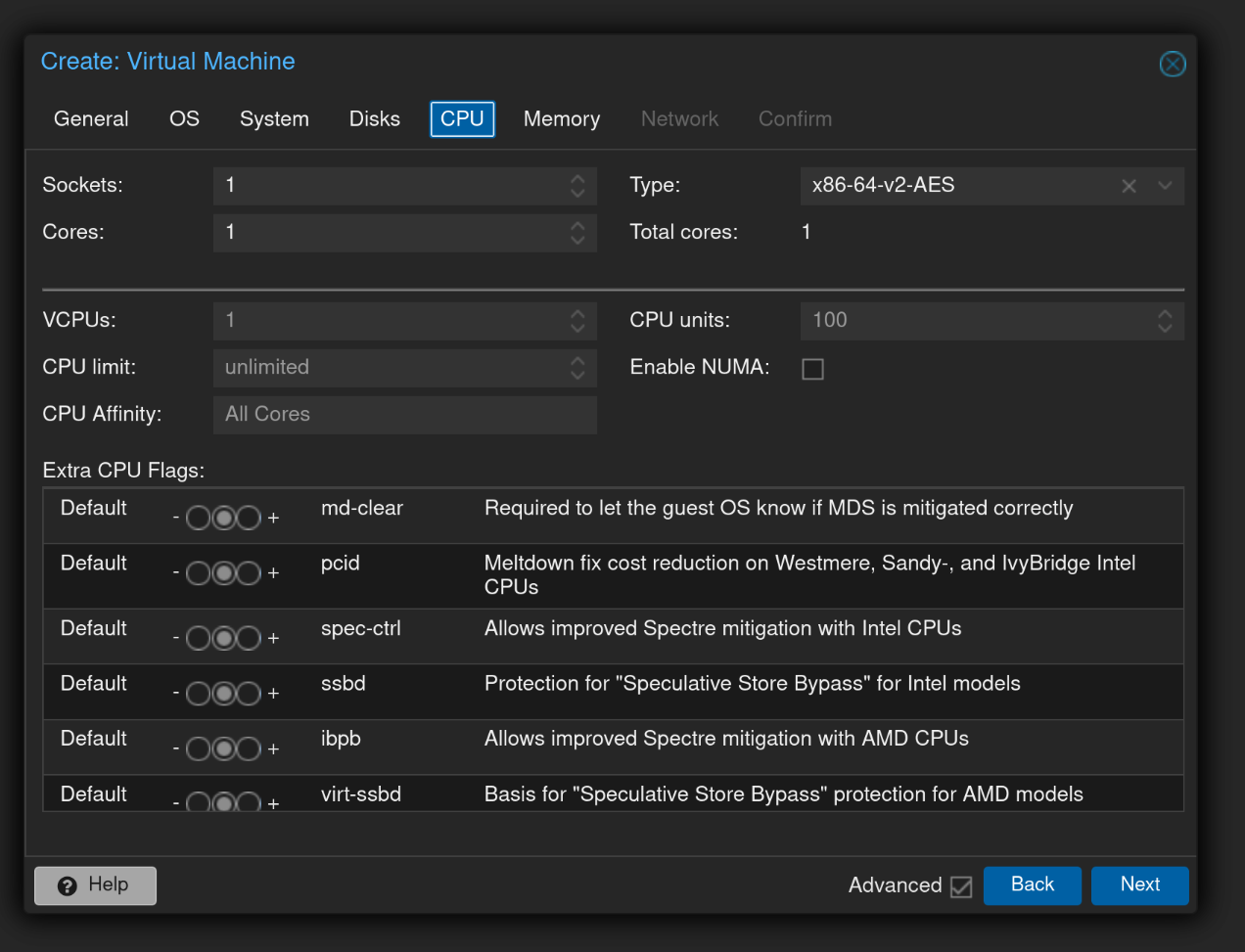Select the Disks tab
Screen dimensions: 1245x952
point(375,119)
